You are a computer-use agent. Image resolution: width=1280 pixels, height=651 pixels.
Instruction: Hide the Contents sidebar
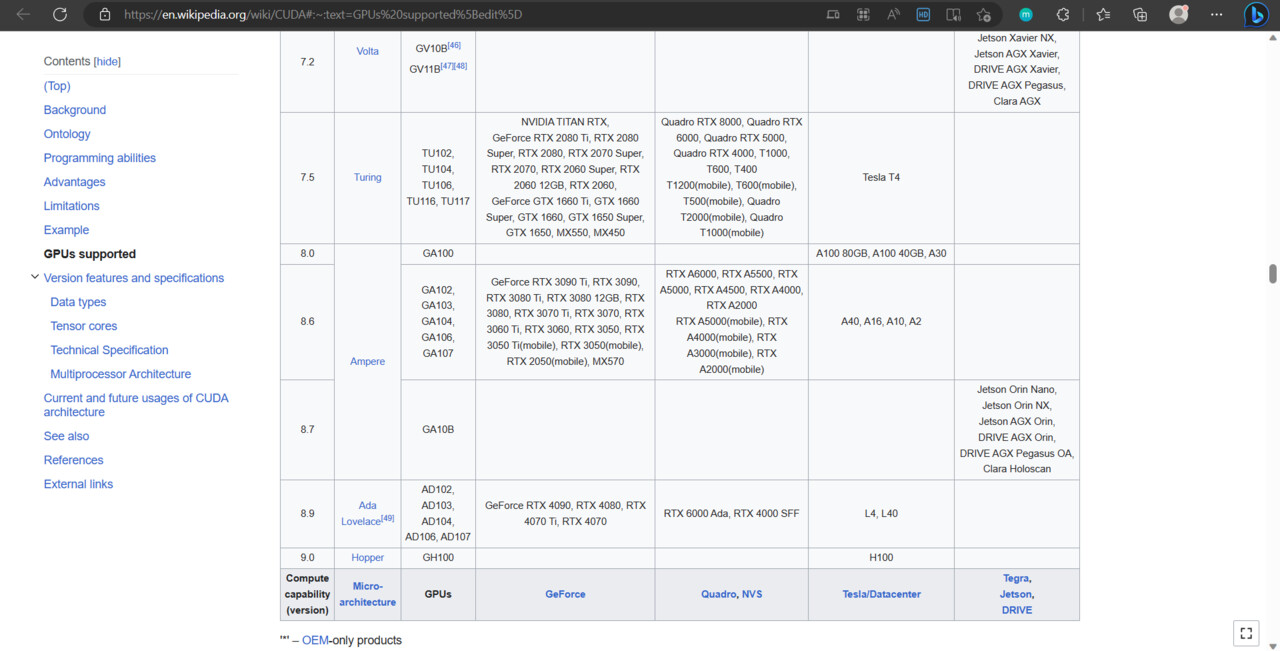[107, 62]
